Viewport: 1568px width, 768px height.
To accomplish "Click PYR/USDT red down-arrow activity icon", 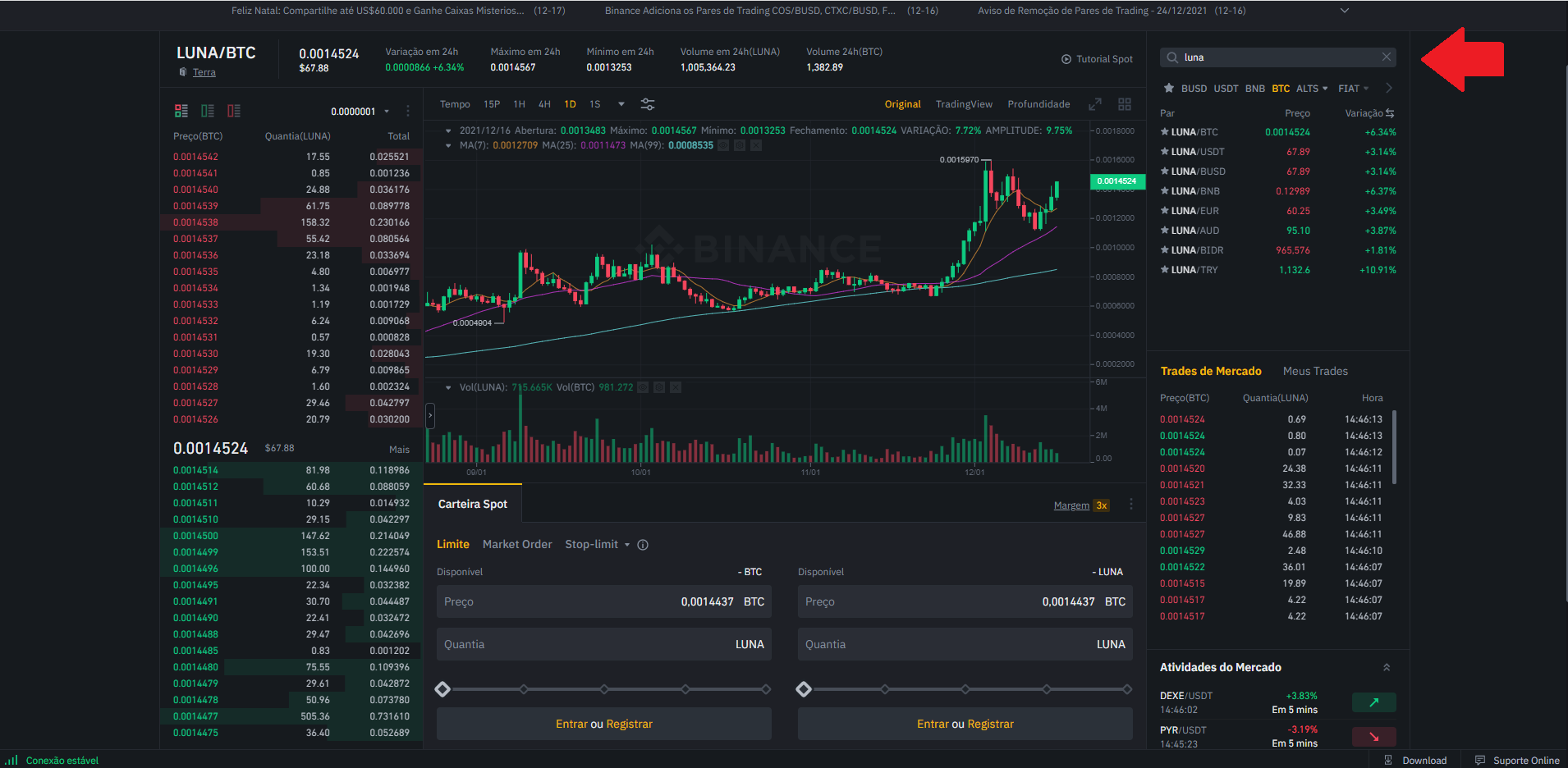I will (x=1374, y=737).
